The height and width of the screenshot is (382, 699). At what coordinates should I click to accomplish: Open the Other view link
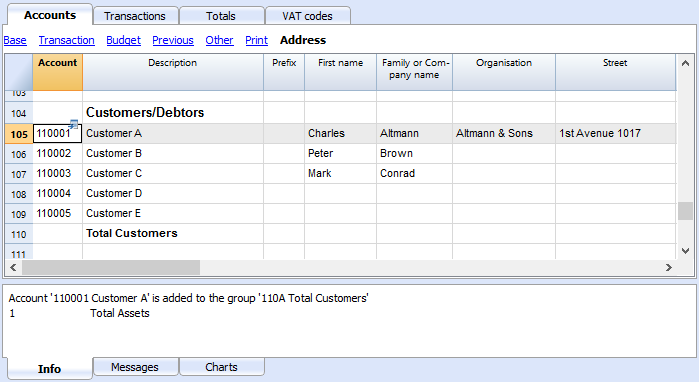coord(219,40)
